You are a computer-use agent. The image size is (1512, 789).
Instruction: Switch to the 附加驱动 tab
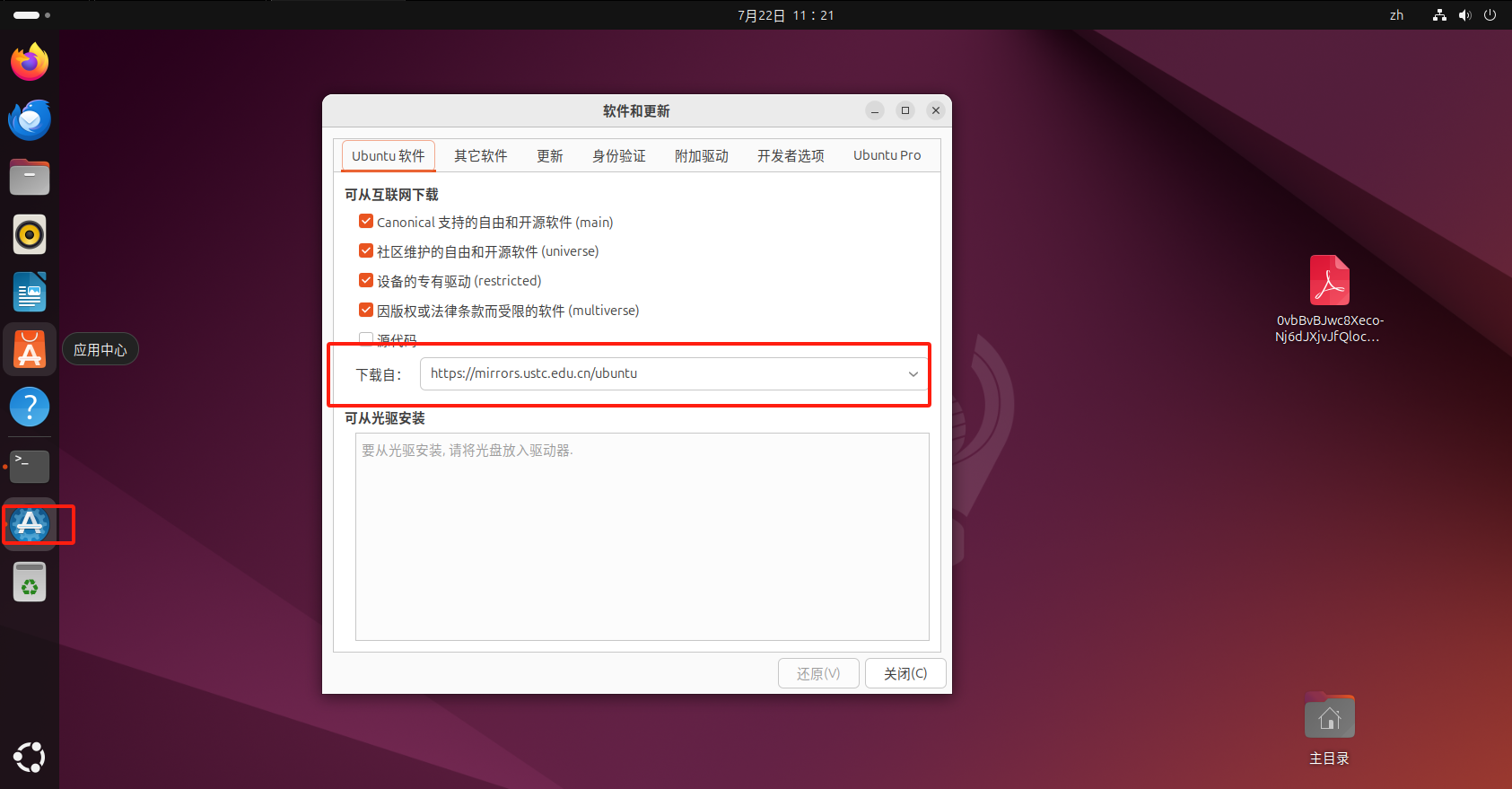click(702, 155)
